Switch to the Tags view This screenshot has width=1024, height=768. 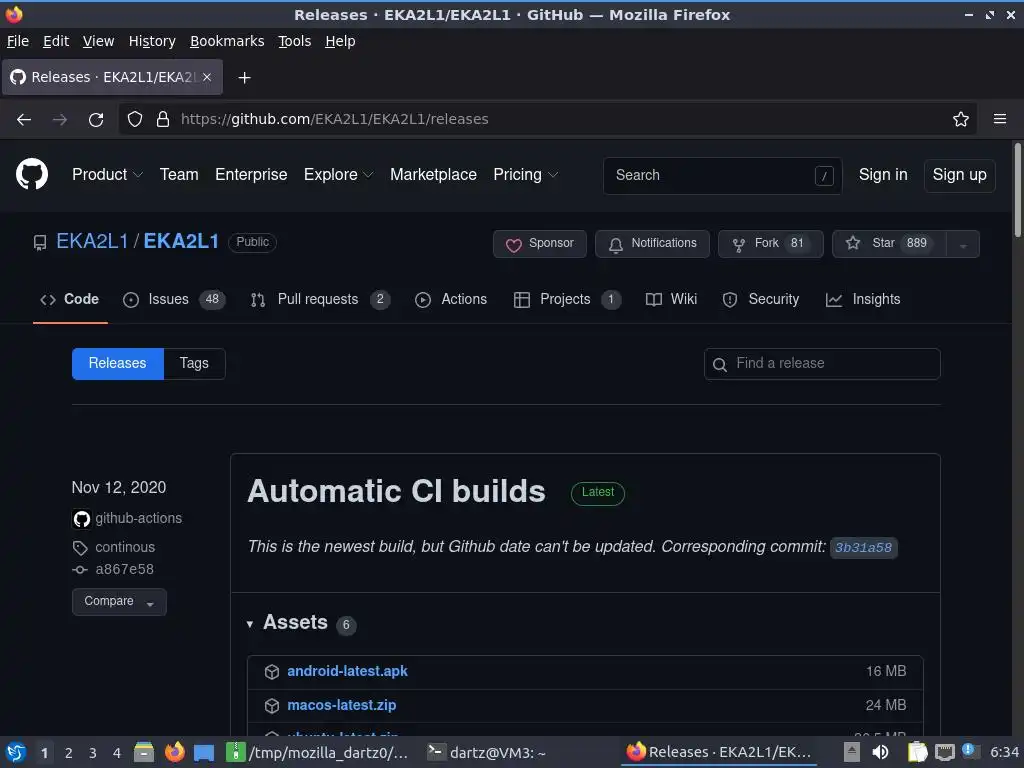[194, 364]
